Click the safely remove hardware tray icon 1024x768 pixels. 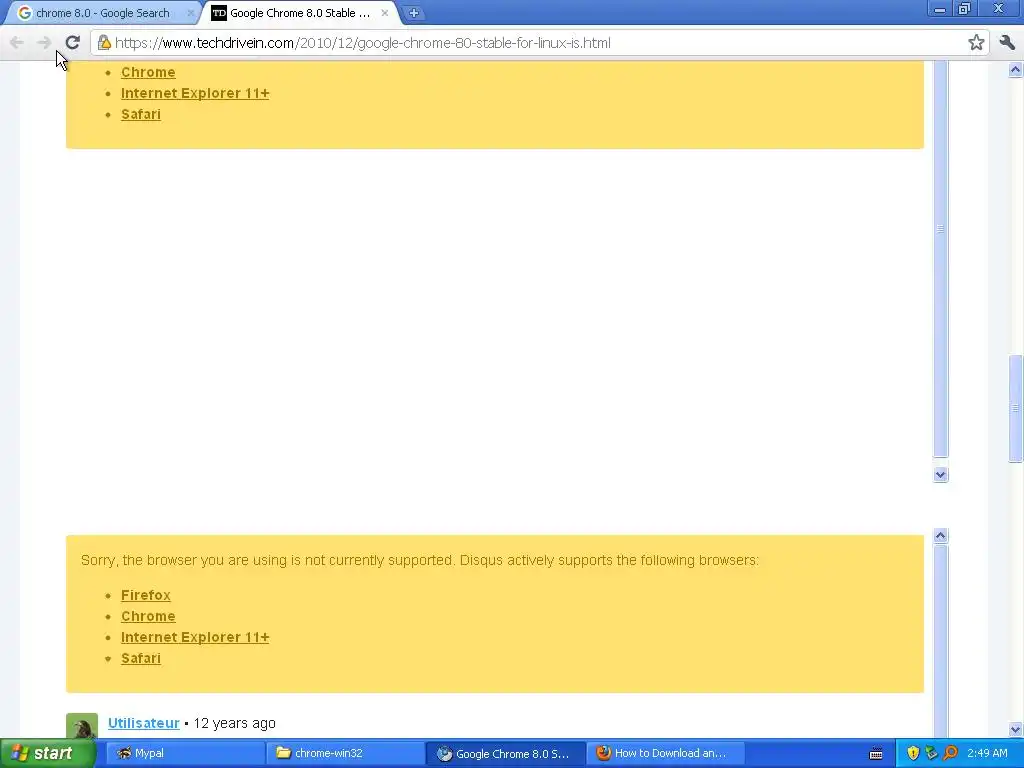click(x=931, y=754)
